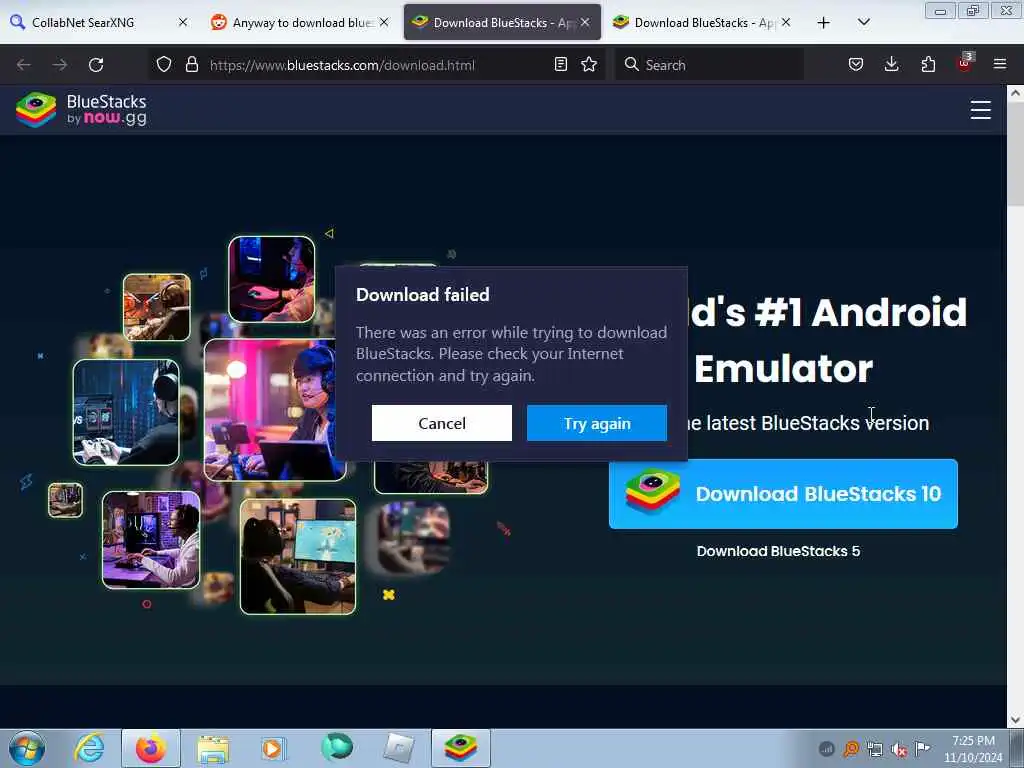The width and height of the screenshot is (1024, 768).
Task: Click the uBlock Origin extension icon
Action: point(964,63)
